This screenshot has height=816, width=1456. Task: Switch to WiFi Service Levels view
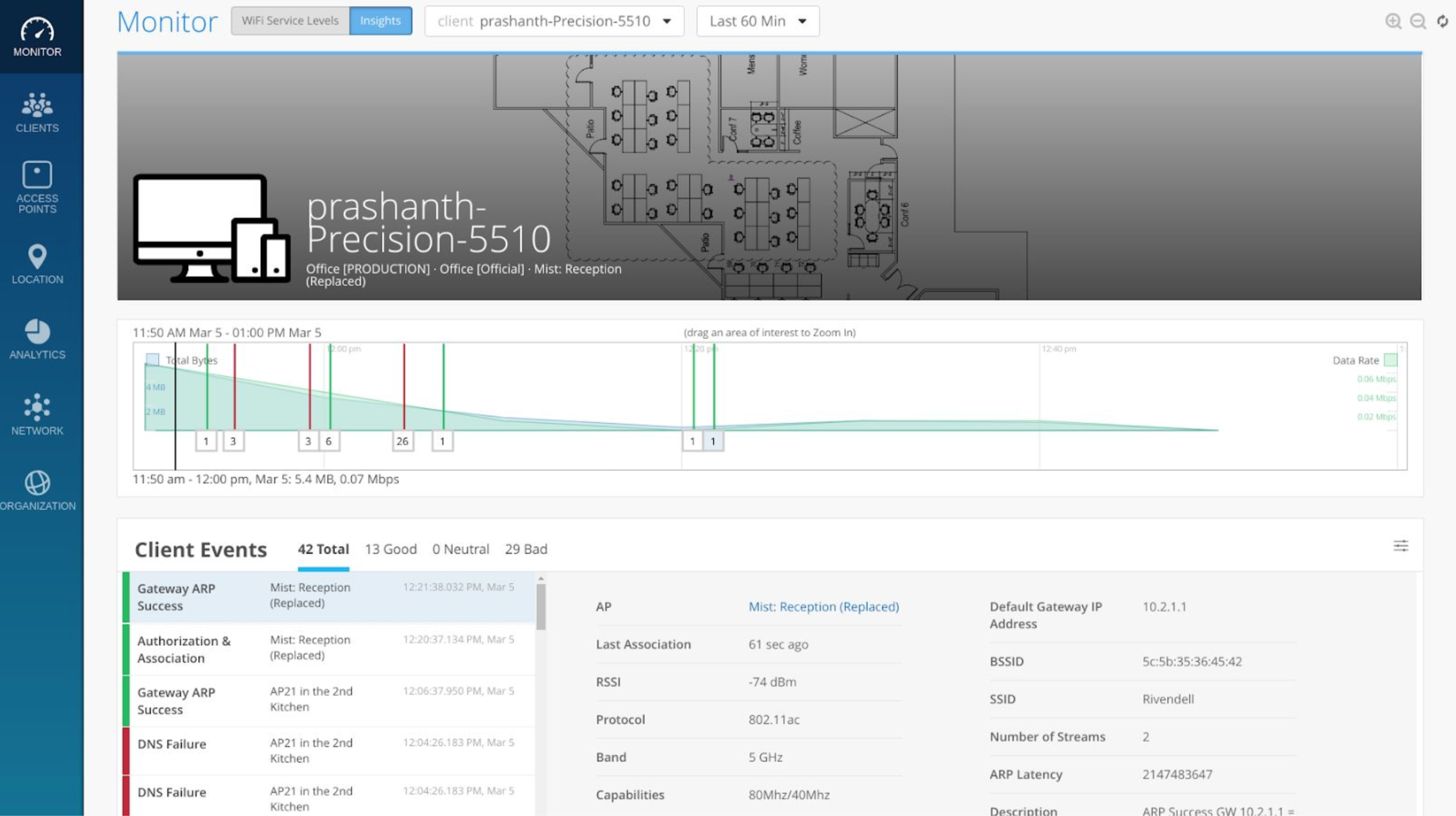[290, 21]
